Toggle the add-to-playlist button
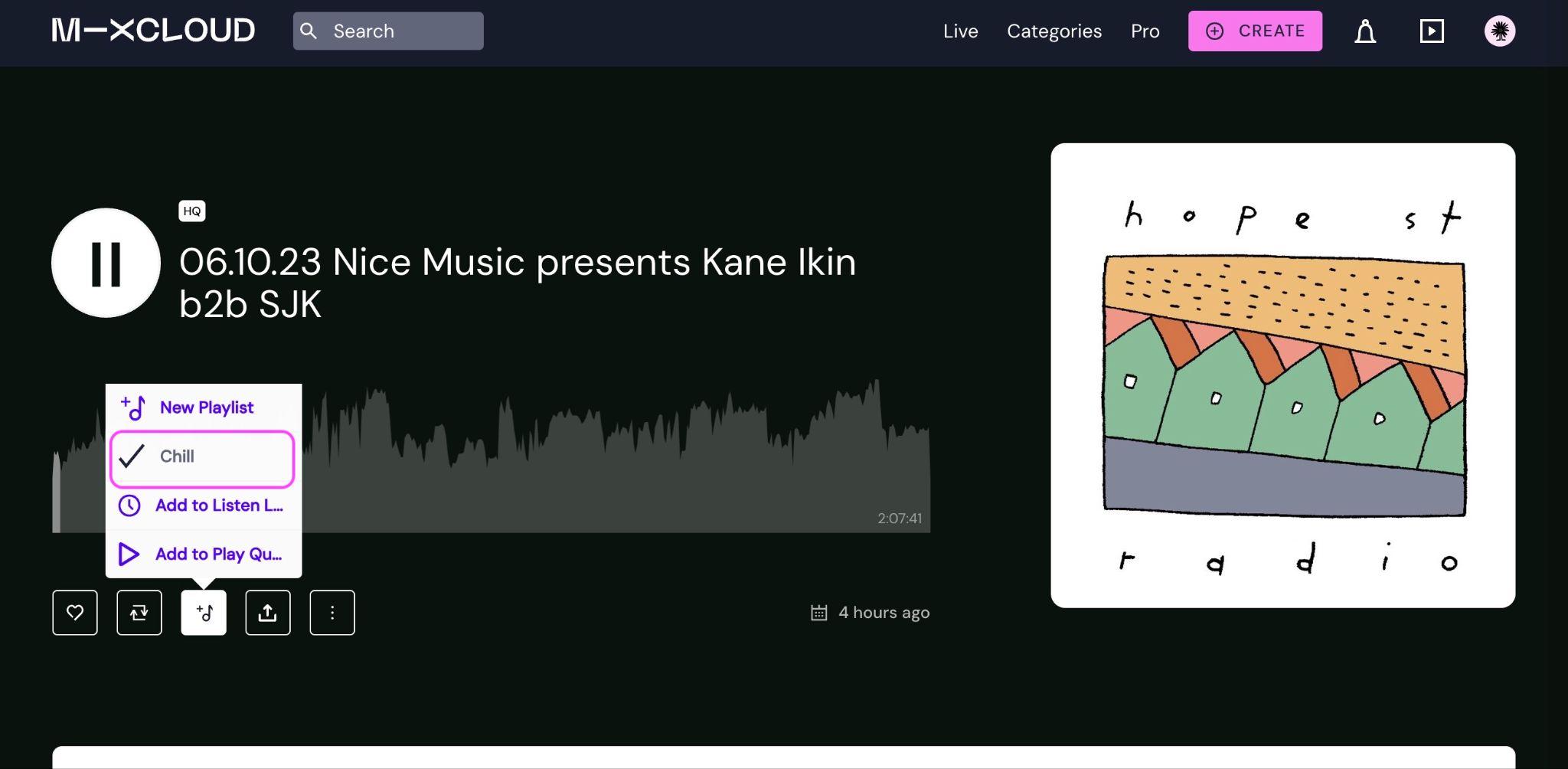The image size is (1568, 769). tap(204, 613)
